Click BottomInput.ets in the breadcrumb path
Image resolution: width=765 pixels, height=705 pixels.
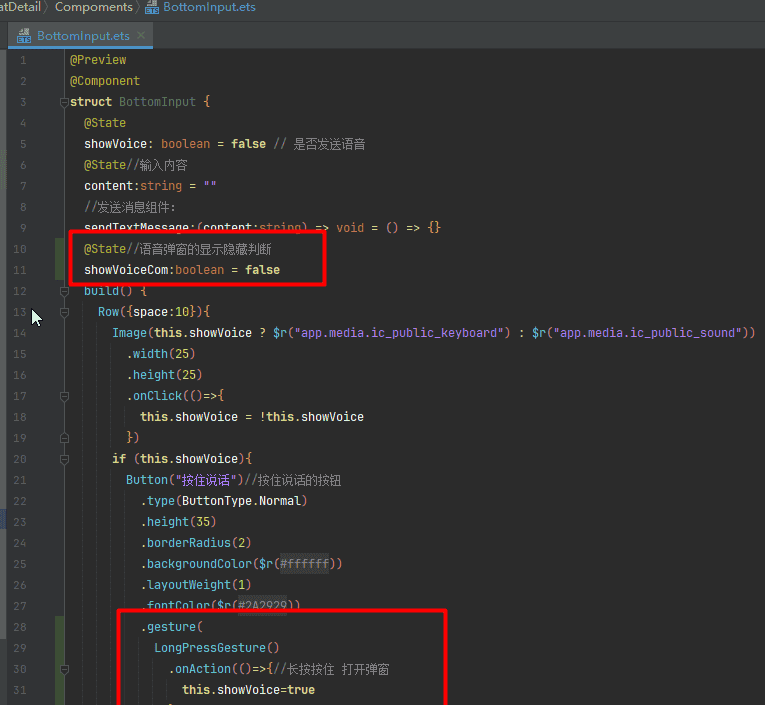[x=209, y=7]
